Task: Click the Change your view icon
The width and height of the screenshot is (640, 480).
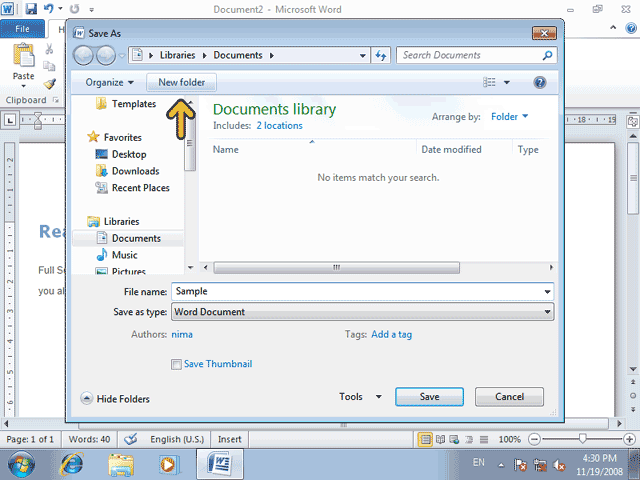Action: (489, 82)
